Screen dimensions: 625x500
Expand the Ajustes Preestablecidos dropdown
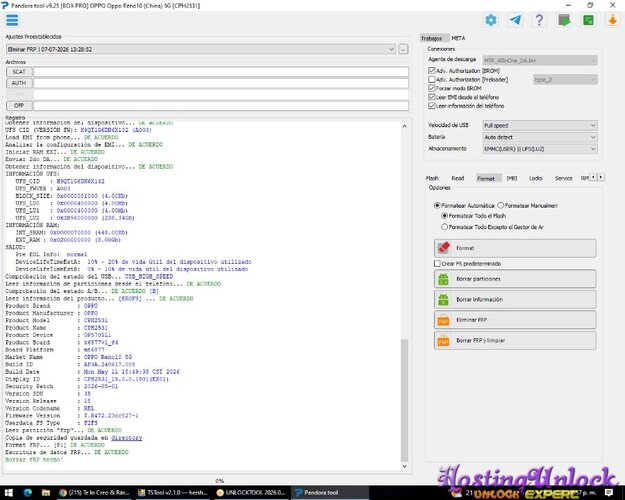pos(201,49)
